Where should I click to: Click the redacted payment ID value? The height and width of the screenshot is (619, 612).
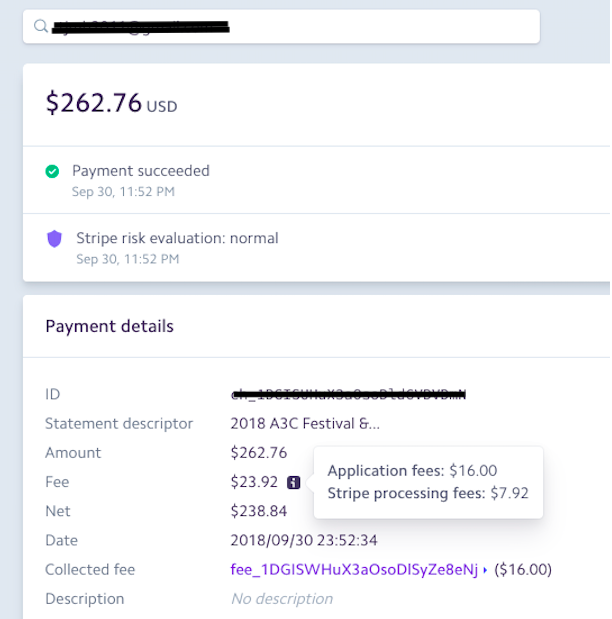[348, 394]
